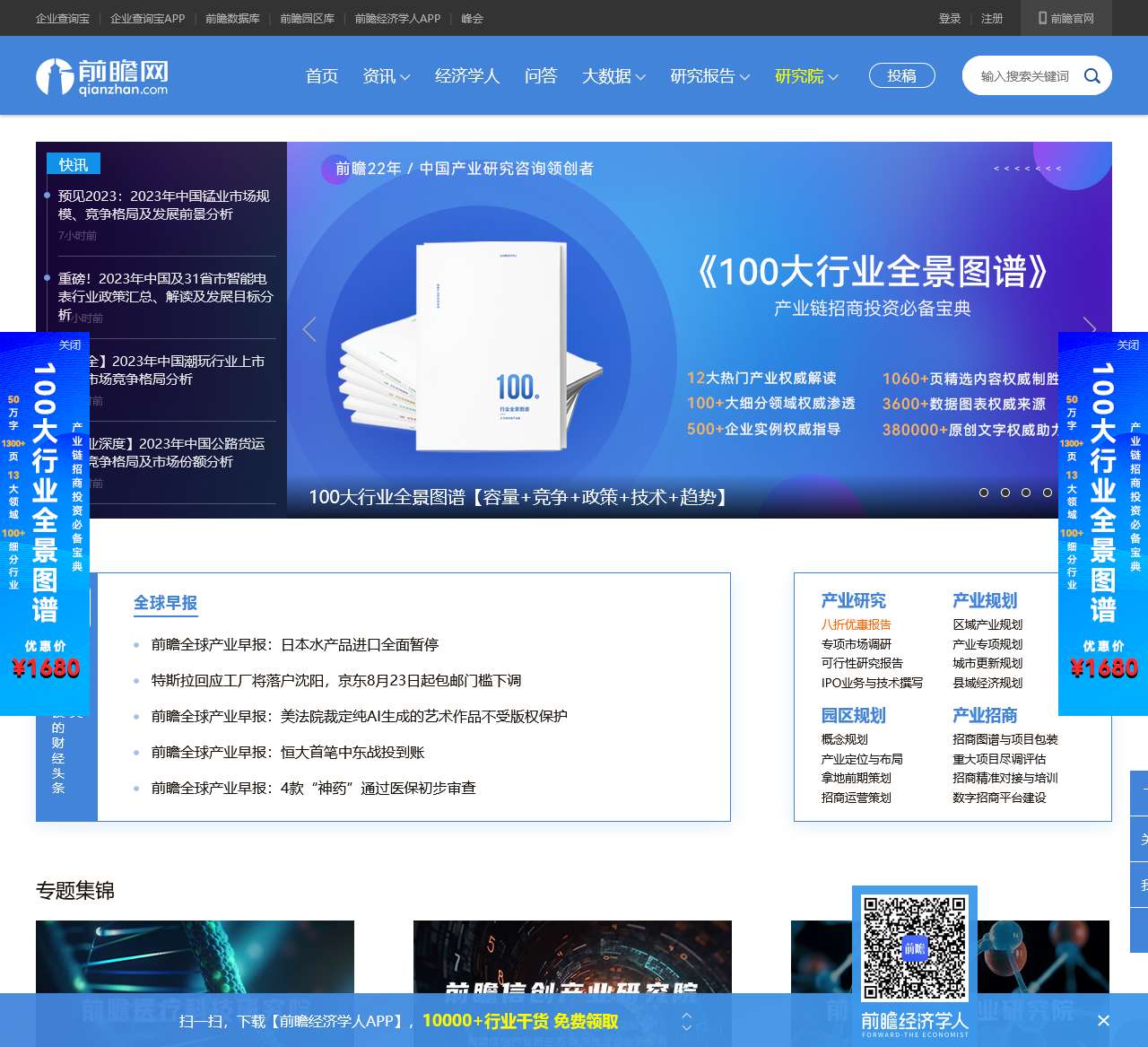Screen dimensions: 1148x1047
Task: Open 4款“神药”通过医保初步审查 article
Action: click(314, 788)
